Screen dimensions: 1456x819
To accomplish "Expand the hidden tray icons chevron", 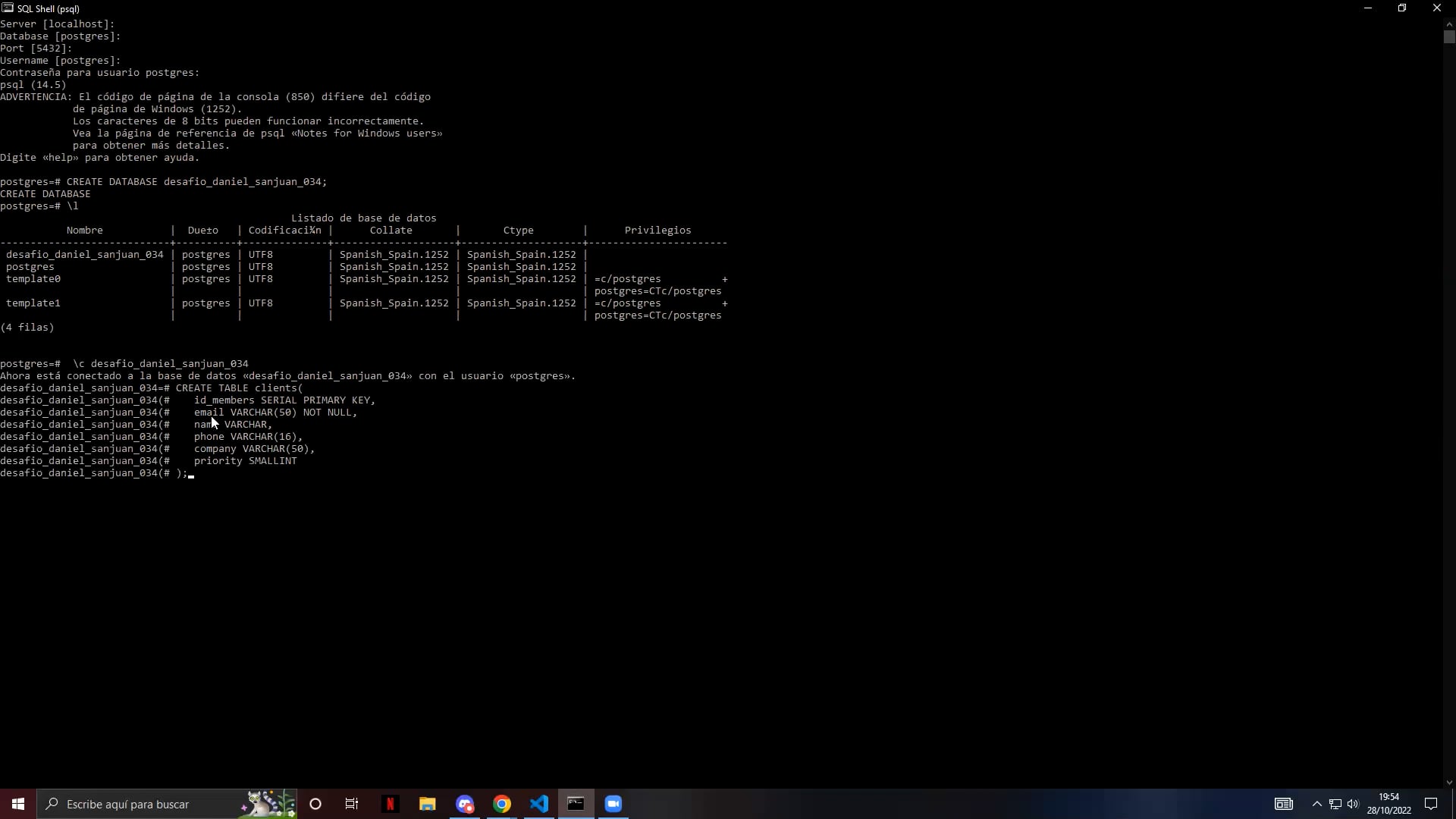I will tap(1316, 805).
